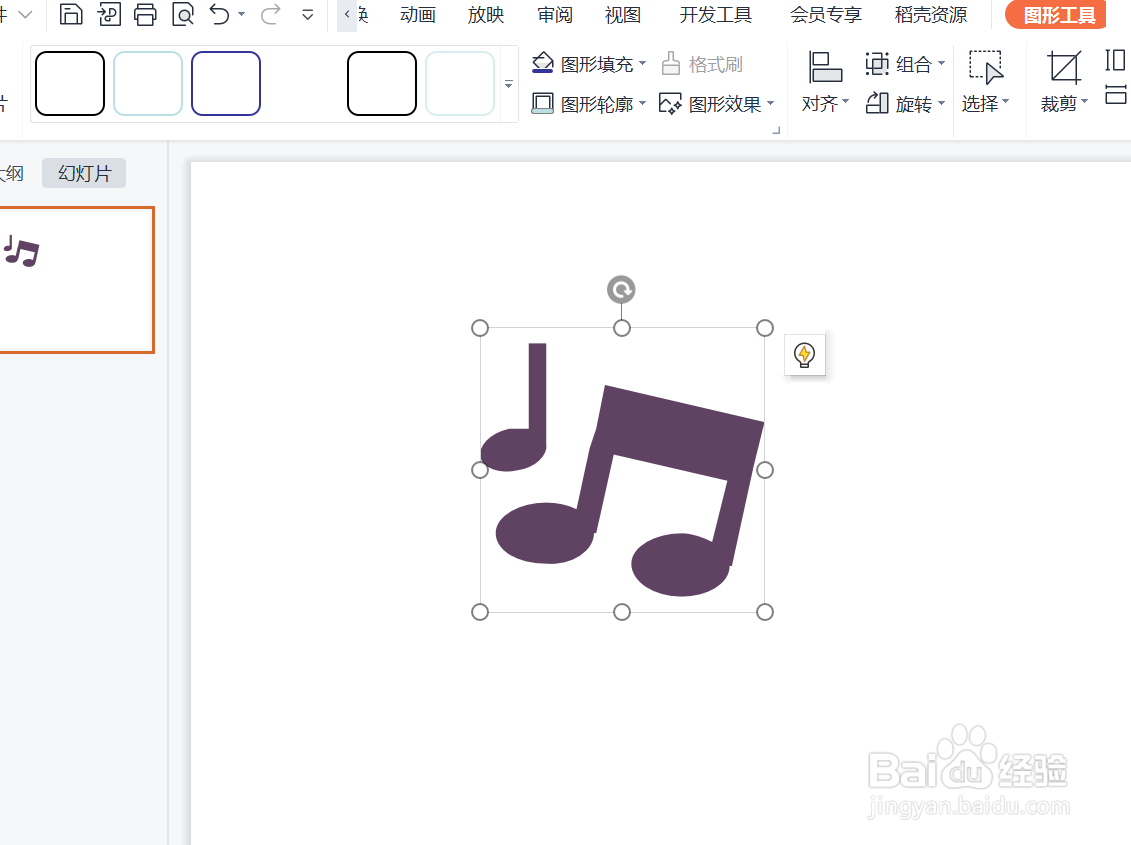
Task: Click the 旋转 rotate icon
Action: coord(877,103)
